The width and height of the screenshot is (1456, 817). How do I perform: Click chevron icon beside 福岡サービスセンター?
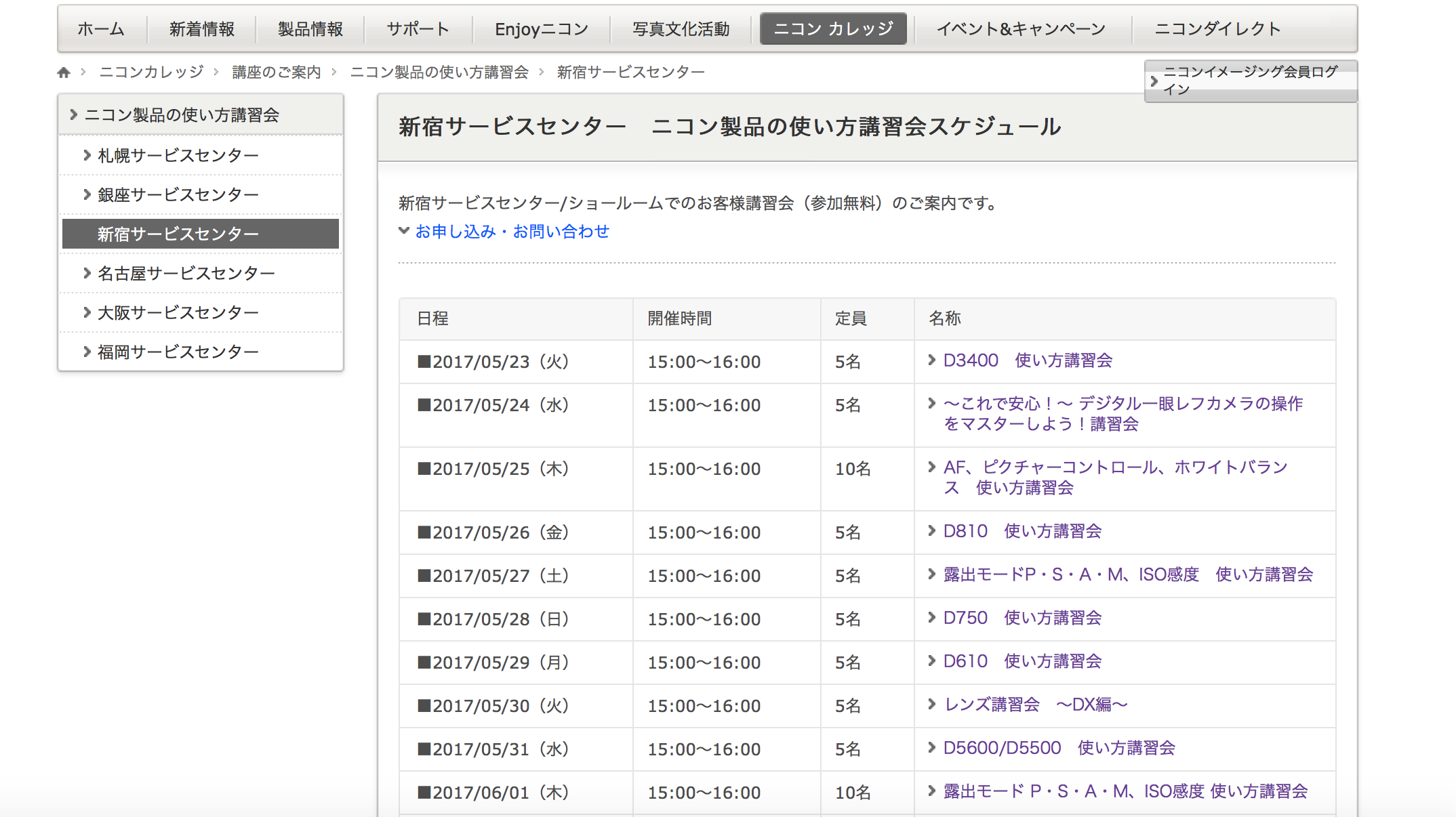tap(87, 352)
